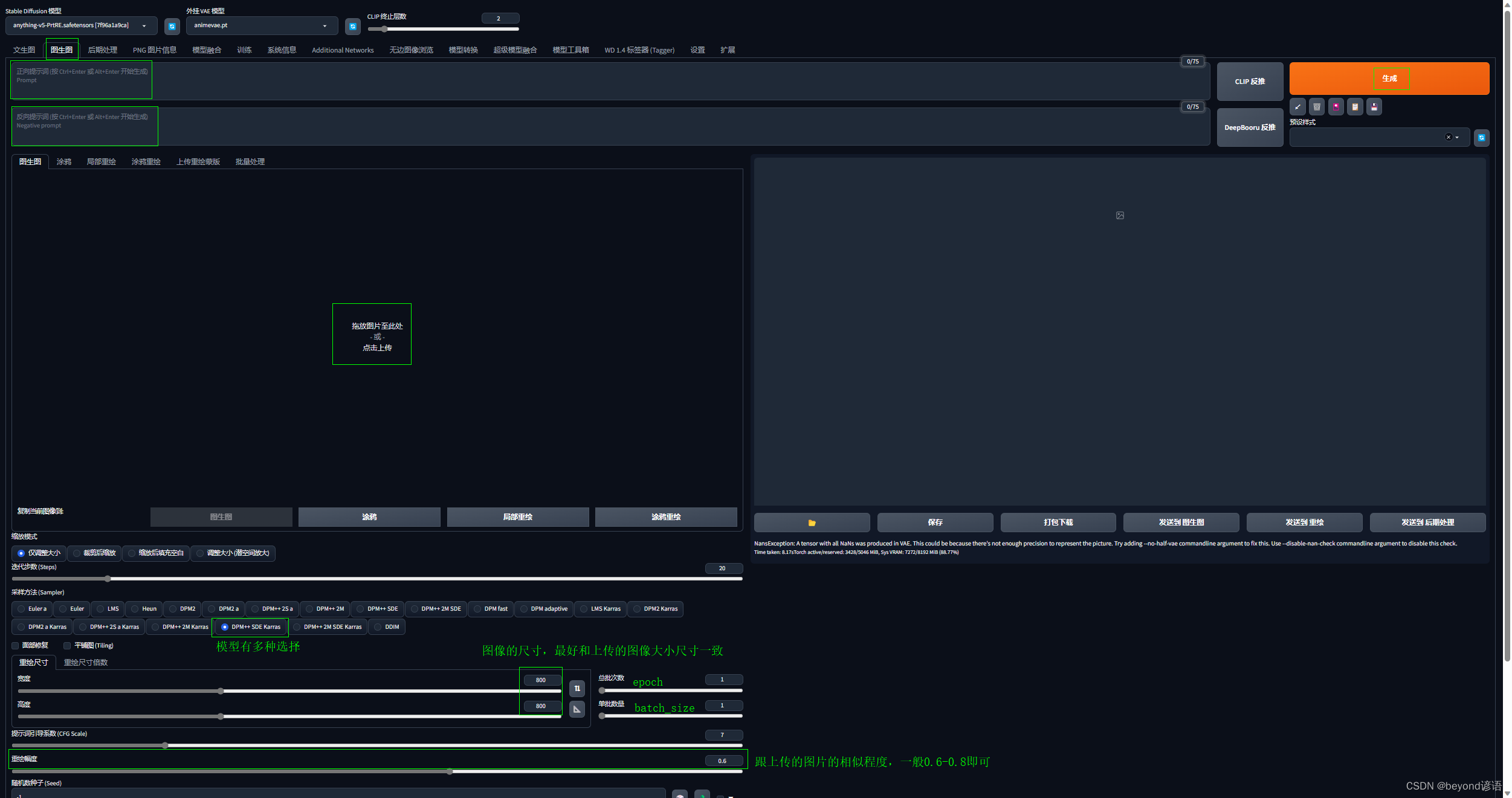The width and height of the screenshot is (1512, 798).
Task: Click the 重绘幅度 value field 0.6
Action: coord(723,761)
